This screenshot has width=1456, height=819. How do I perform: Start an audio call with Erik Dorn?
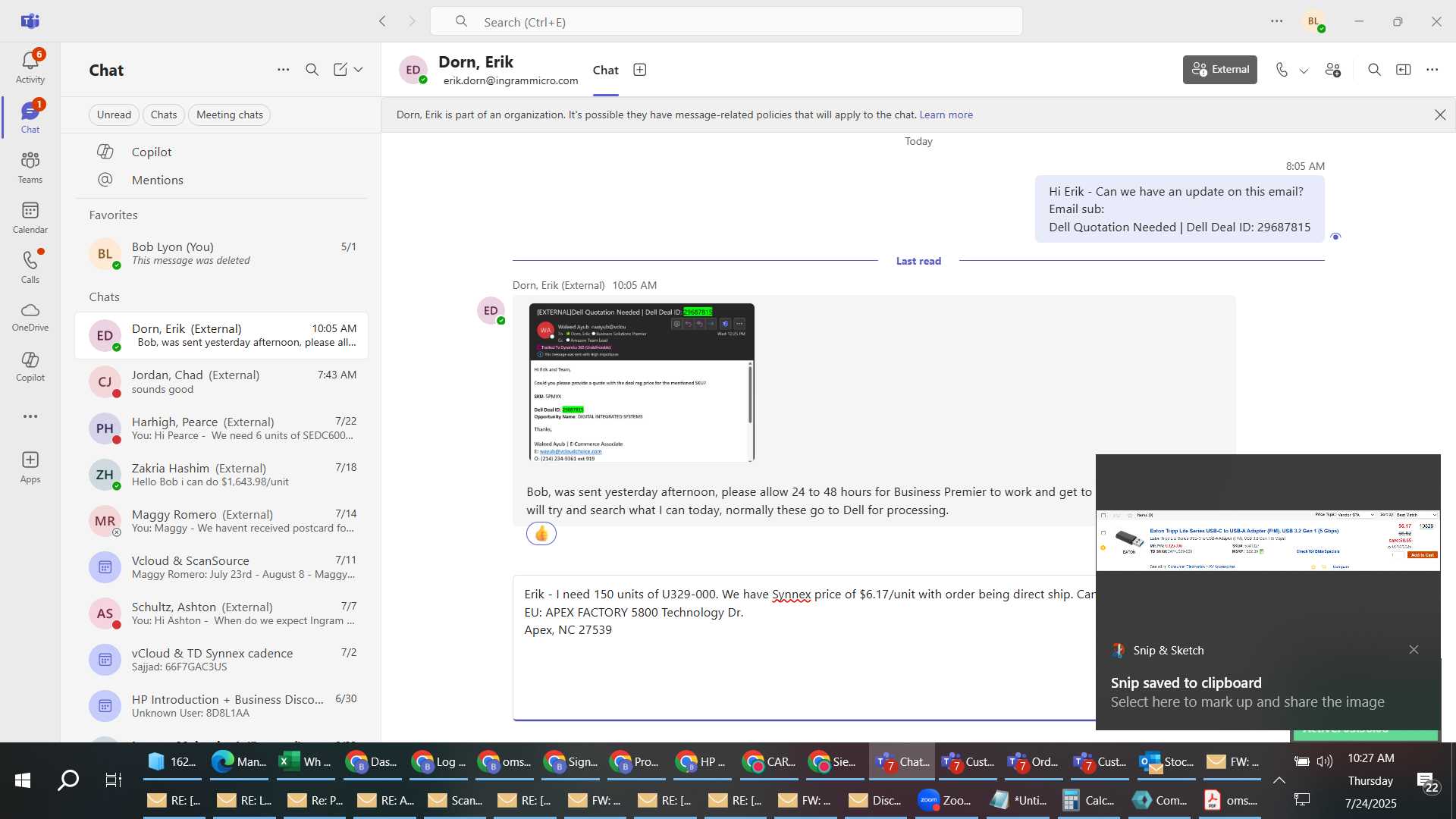point(1282,70)
